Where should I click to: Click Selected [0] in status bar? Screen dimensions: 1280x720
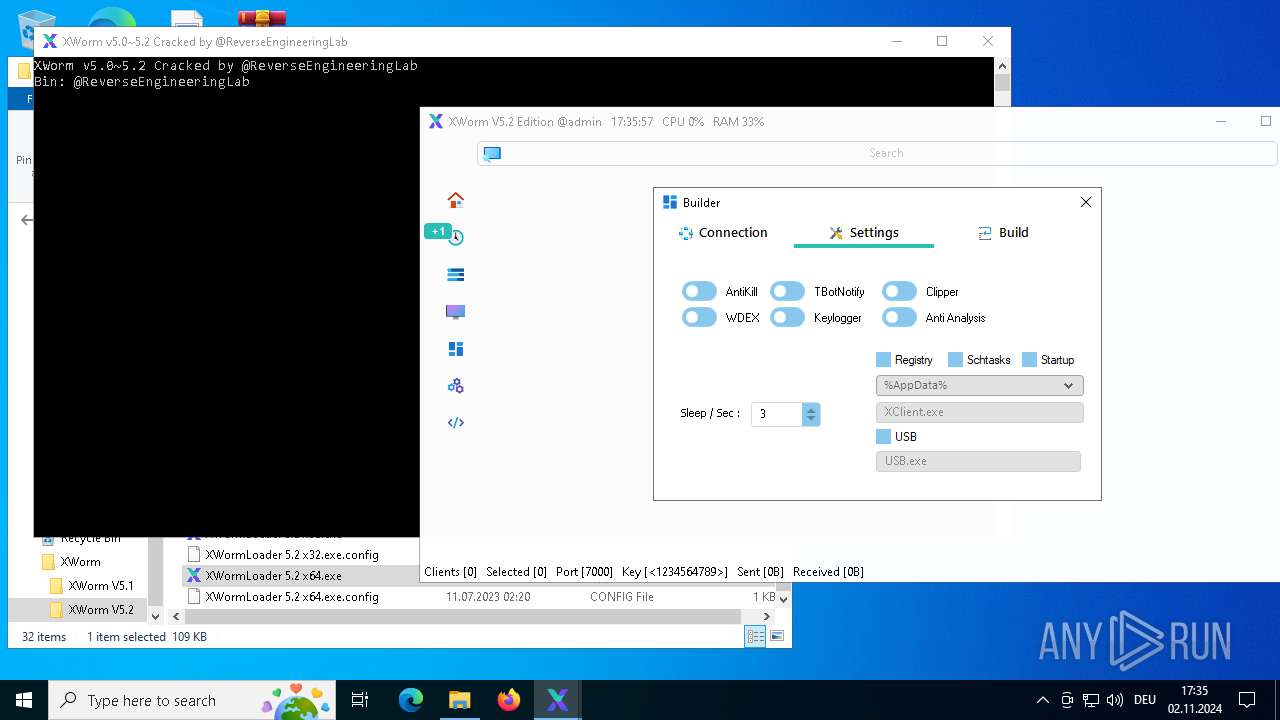(x=516, y=572)
